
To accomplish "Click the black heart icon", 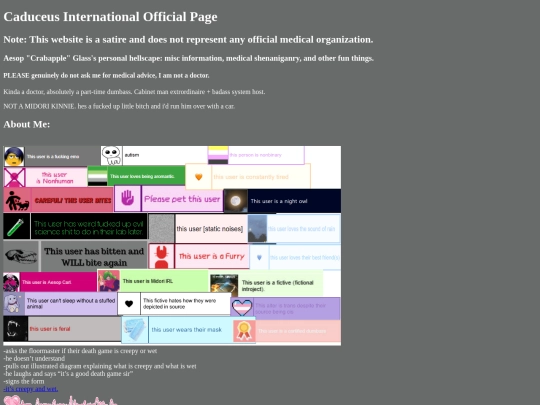I will [129, 304].
